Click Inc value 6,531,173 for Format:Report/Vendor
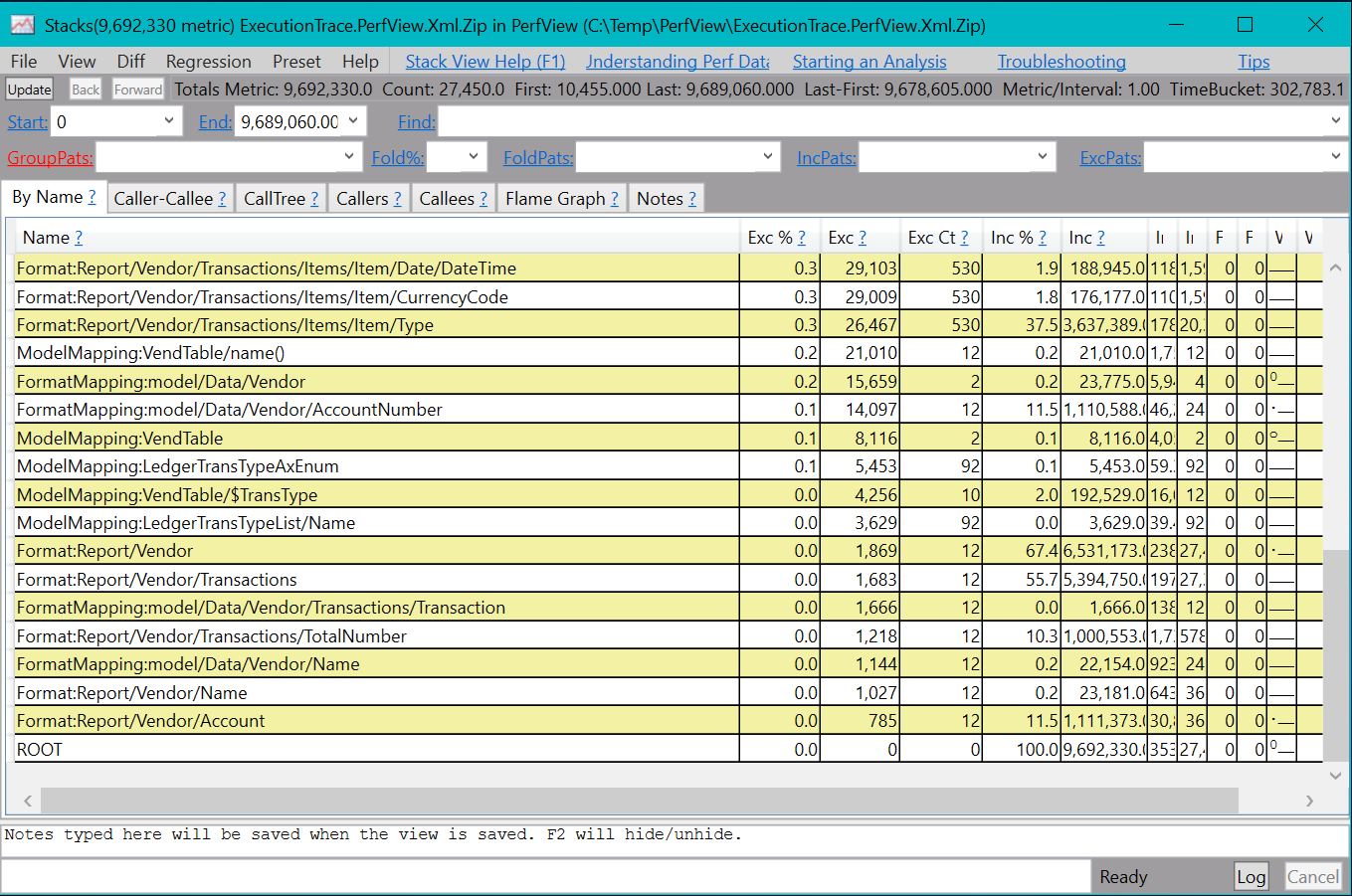The width and height of the screenshot is (1352, 896). click(x=1104, y=551)
